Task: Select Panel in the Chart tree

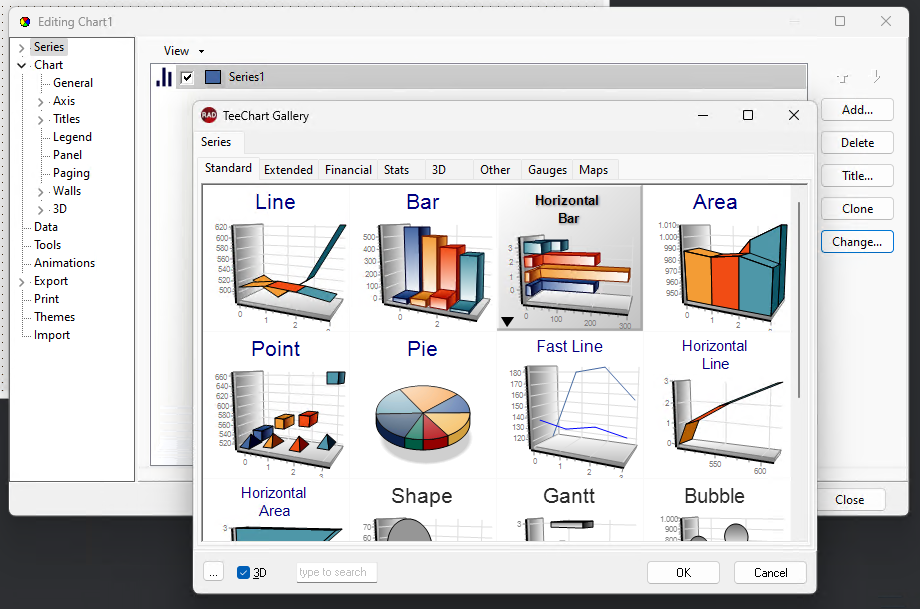Action: coord(67,155)
